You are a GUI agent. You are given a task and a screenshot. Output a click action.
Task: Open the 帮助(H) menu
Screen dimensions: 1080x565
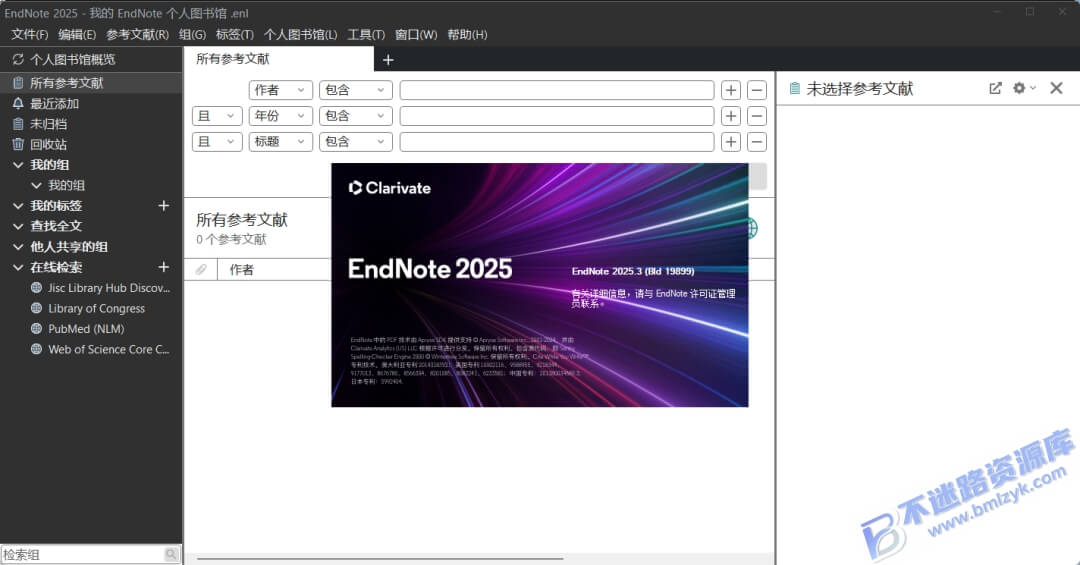(468, 34)
